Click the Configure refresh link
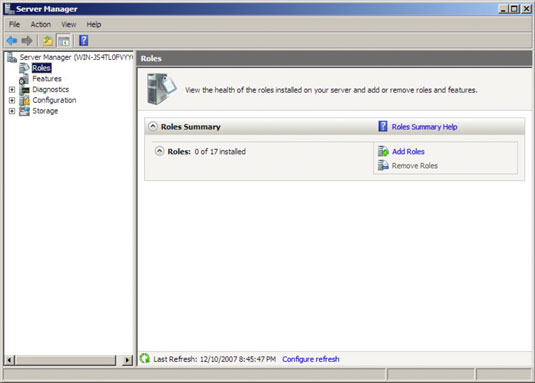 (x=311, y=359)
